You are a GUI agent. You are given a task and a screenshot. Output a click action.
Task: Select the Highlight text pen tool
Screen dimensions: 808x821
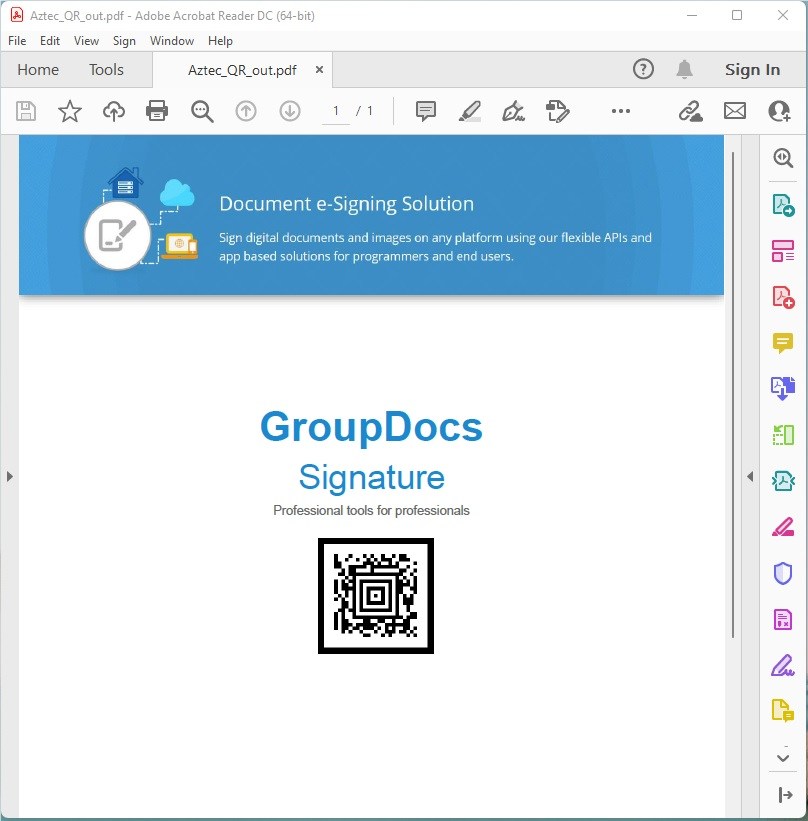(469, 111)
